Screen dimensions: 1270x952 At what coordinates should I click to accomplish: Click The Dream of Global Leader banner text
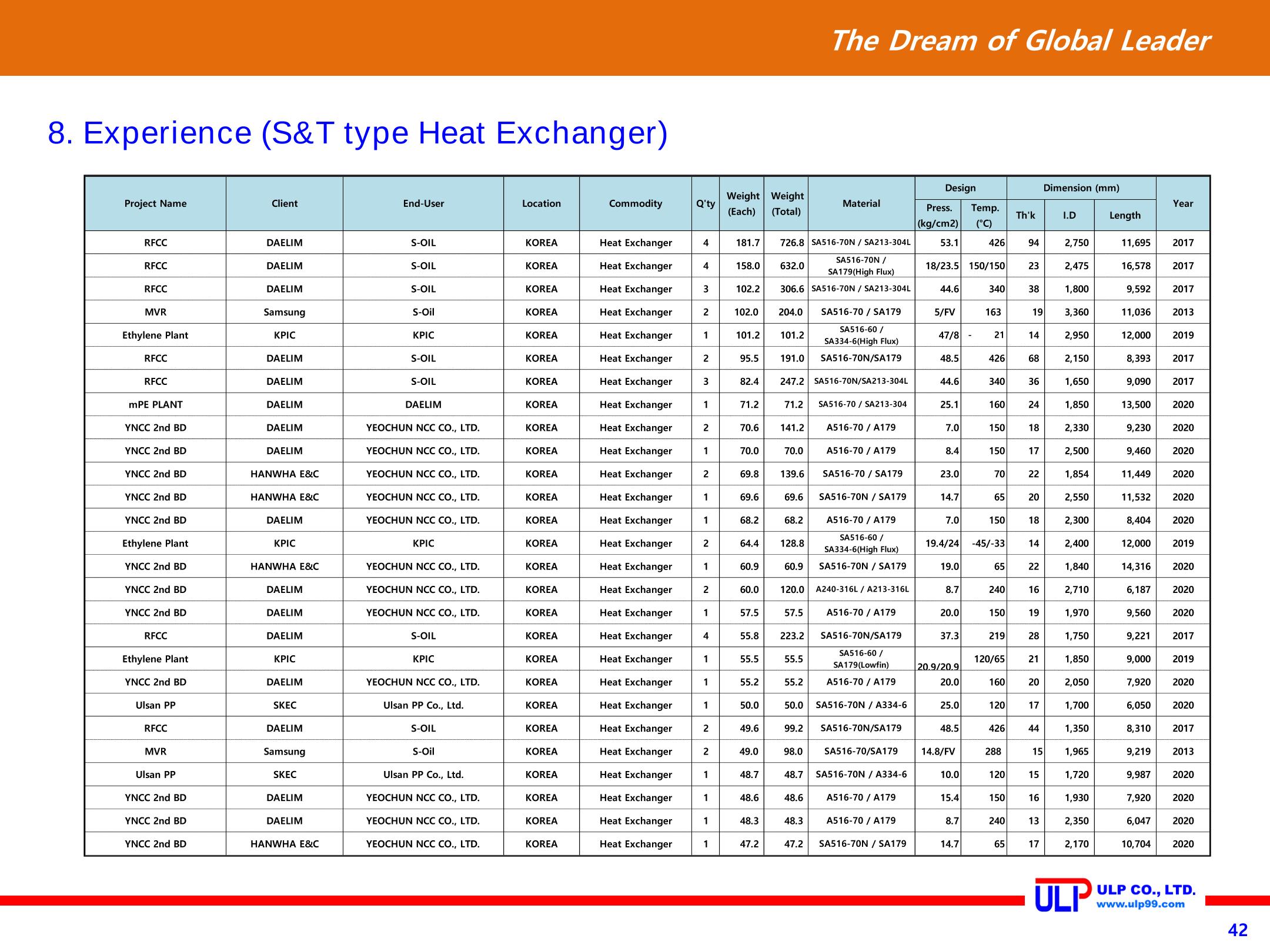(x=1019, y=41)
